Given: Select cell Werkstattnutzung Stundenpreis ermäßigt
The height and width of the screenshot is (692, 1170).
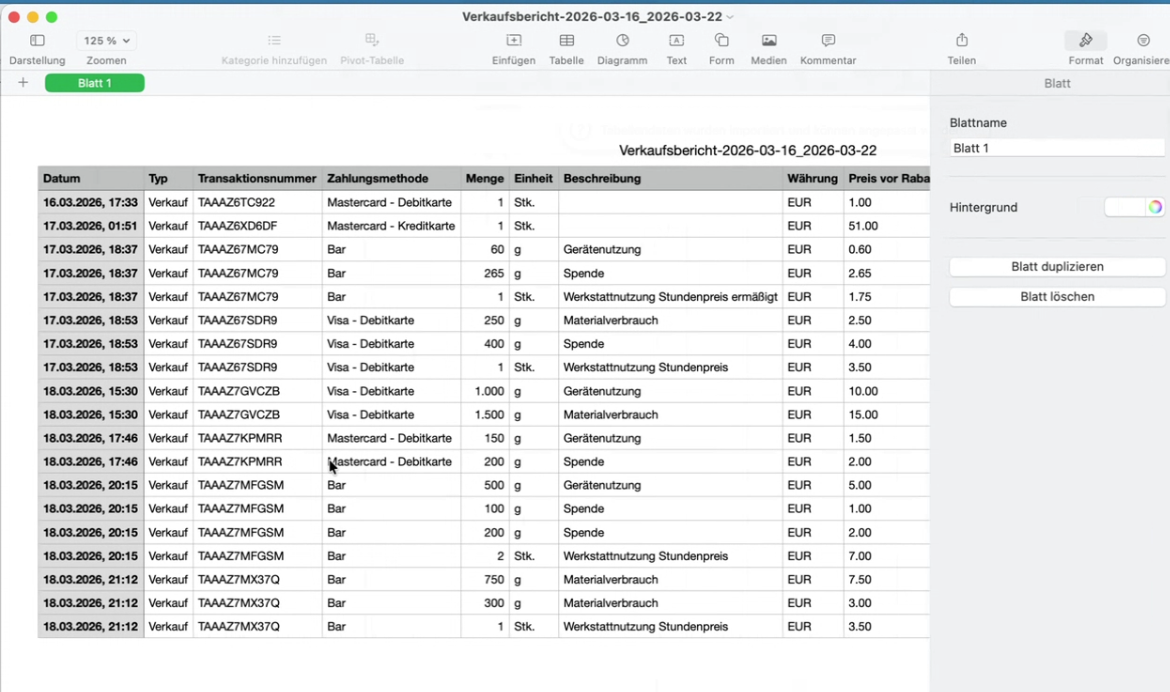Looking at the screenshot, I should [x=670, y=296].
